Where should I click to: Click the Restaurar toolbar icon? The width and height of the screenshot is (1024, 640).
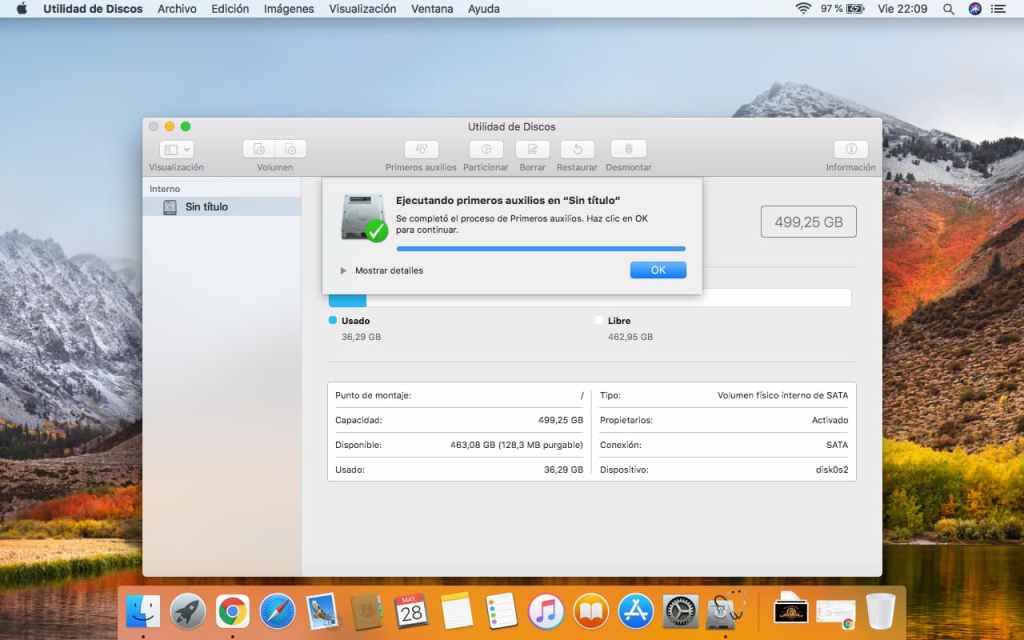[x=577, y=149]
